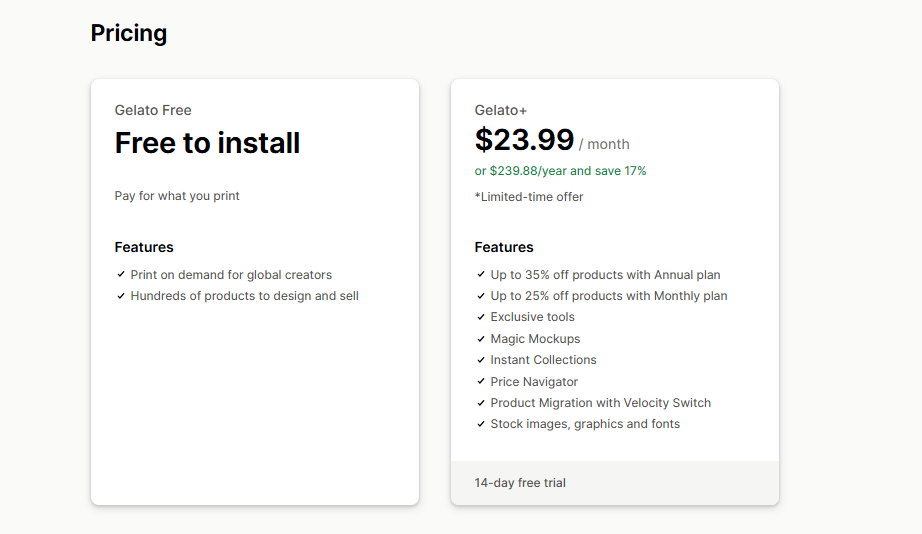Select the Gelato+ plan name
922x534 pixels.
500,110
